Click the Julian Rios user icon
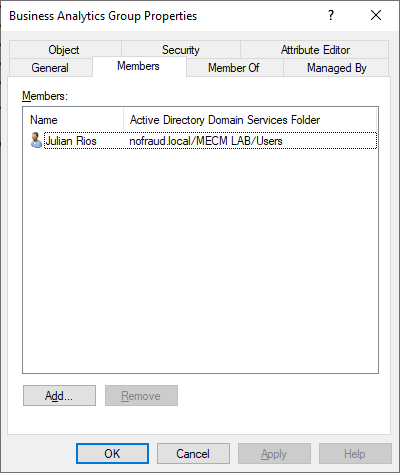The width and height of the screenshot is (400, 473). pos(36,140)
